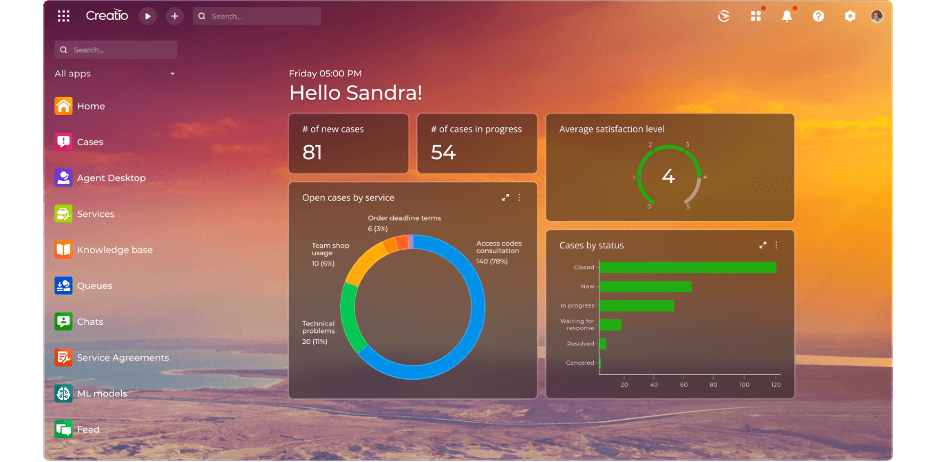Open Cases by status options menu
The width and height of the screenshot is (936, 462).
776,245
